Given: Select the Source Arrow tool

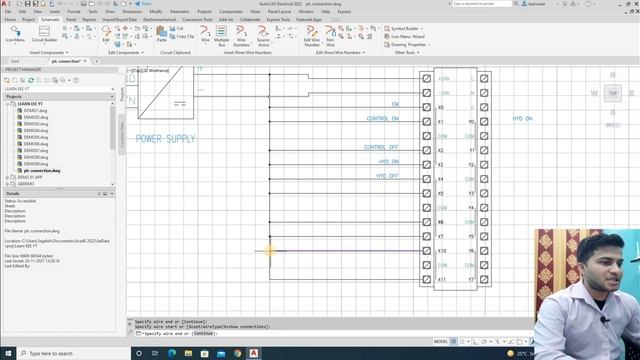Looking at the screenshot, I should (263, 36).
